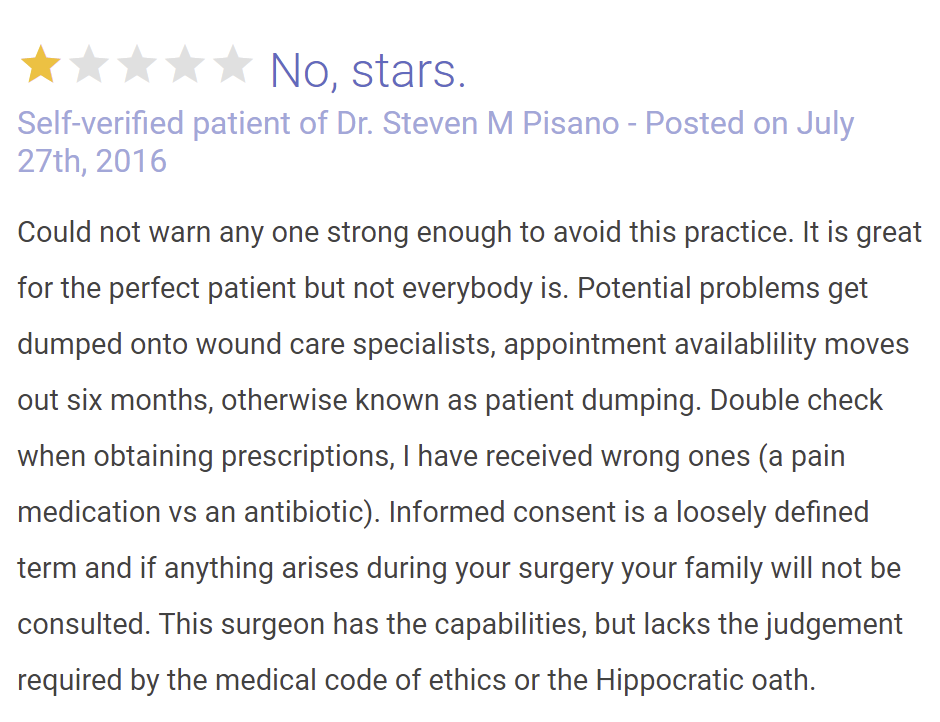Viewport: 940px width, 722px height.
Task: Click 'This surgeon has the capabilities' text
Action: coord(372,625)
